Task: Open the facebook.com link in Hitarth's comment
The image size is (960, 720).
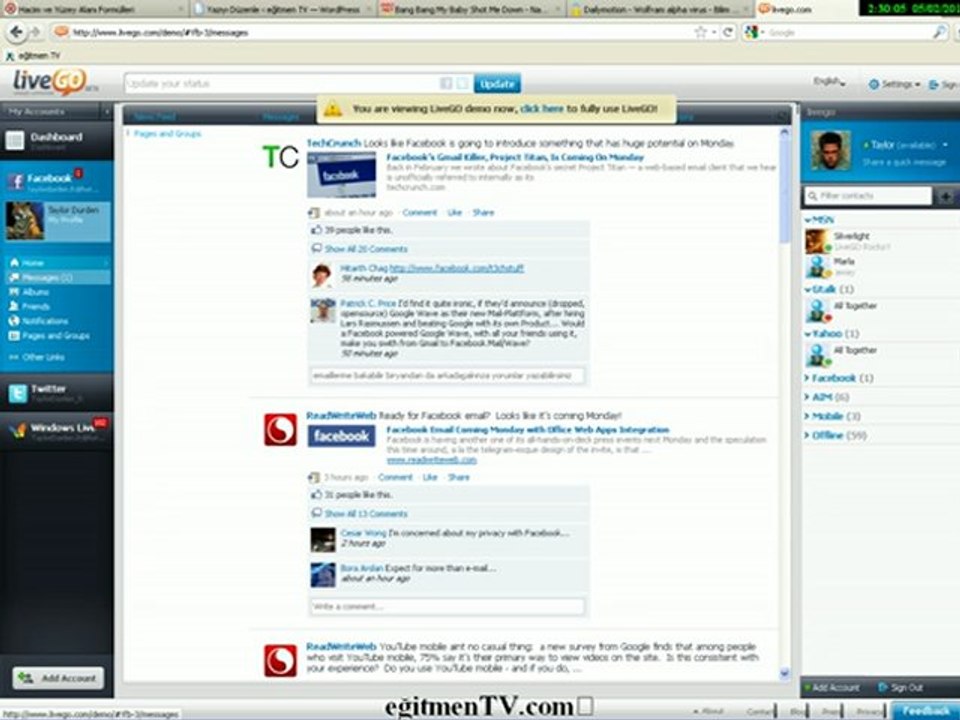Action: tap(456, 268)
